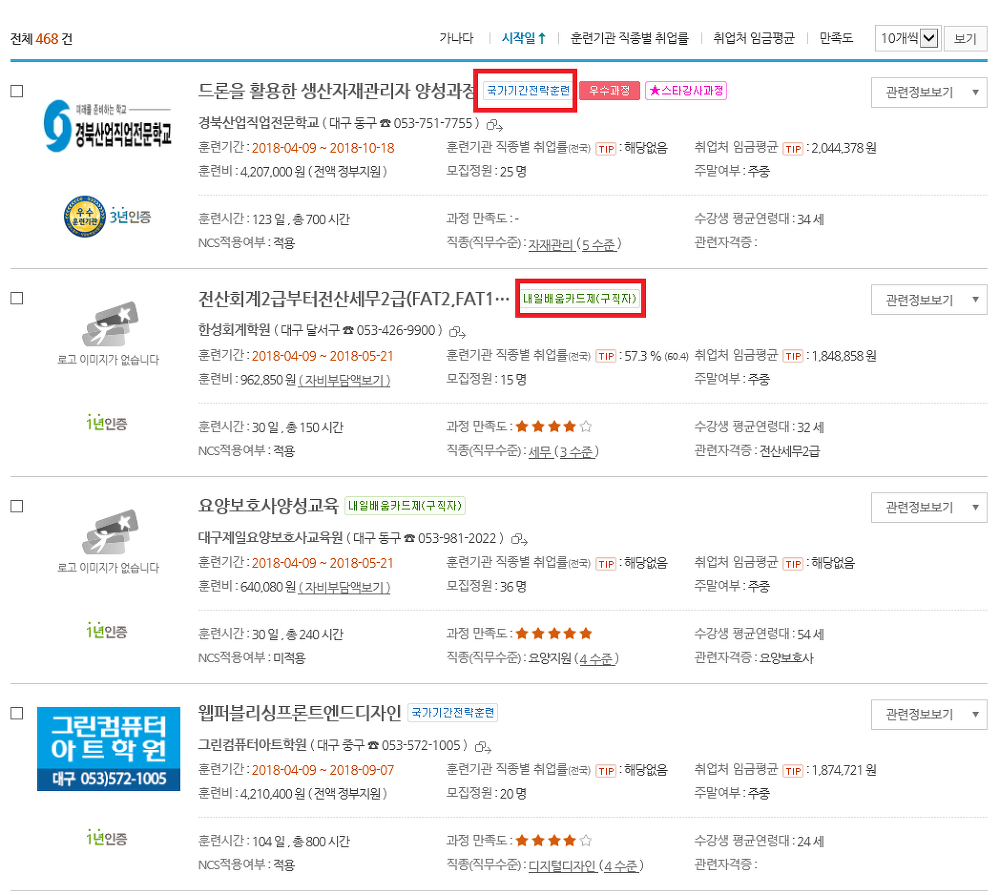1000x895 pixels.
Task: Sort by 훈련기관 직종별 취업률
Action: pyautogui.click(x=629, y=38)
